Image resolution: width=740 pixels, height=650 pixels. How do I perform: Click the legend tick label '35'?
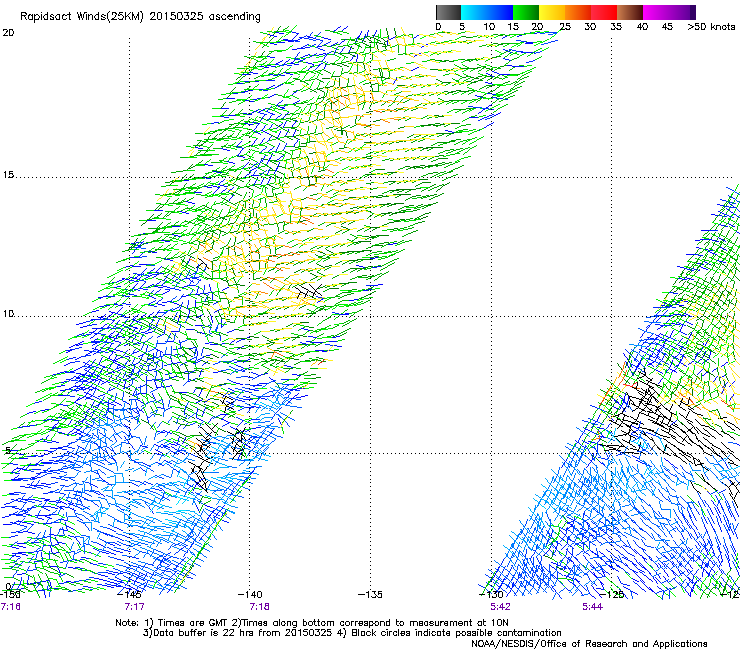[616, 27]
